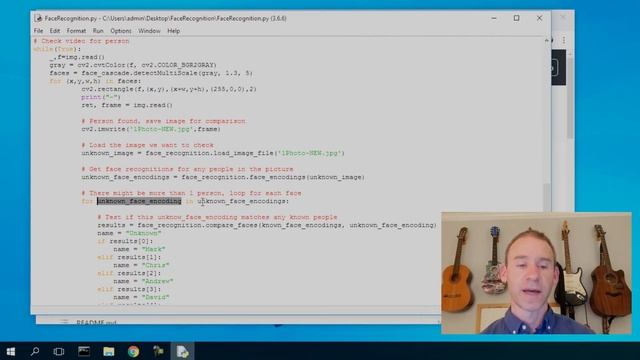
Task: Click the comment '# Check video for person'
Action: 81,41
